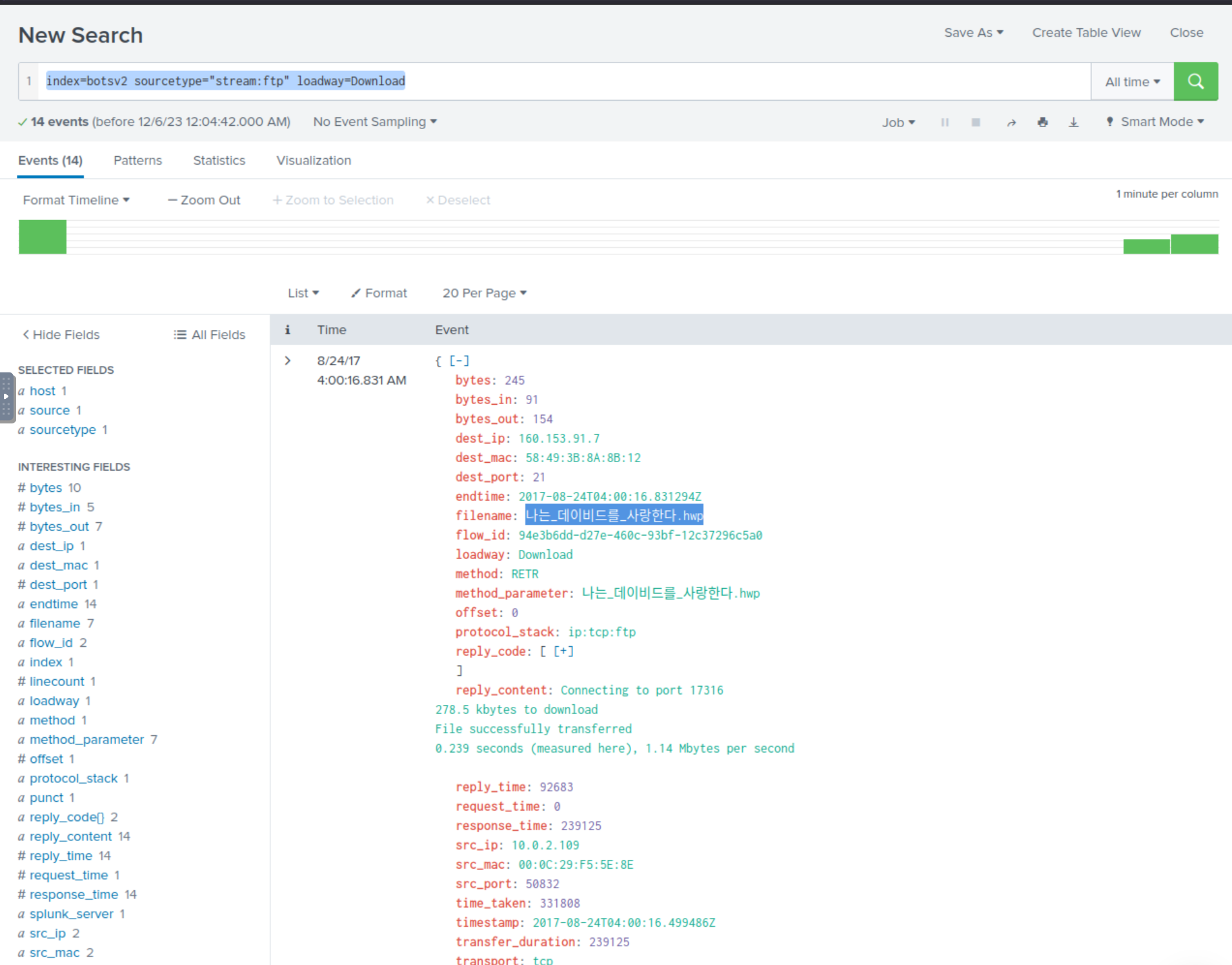Collapse the JSON event with [-]
This screenshot has height=965, width=1232.
pyautogui.click(x=459, y=361)
